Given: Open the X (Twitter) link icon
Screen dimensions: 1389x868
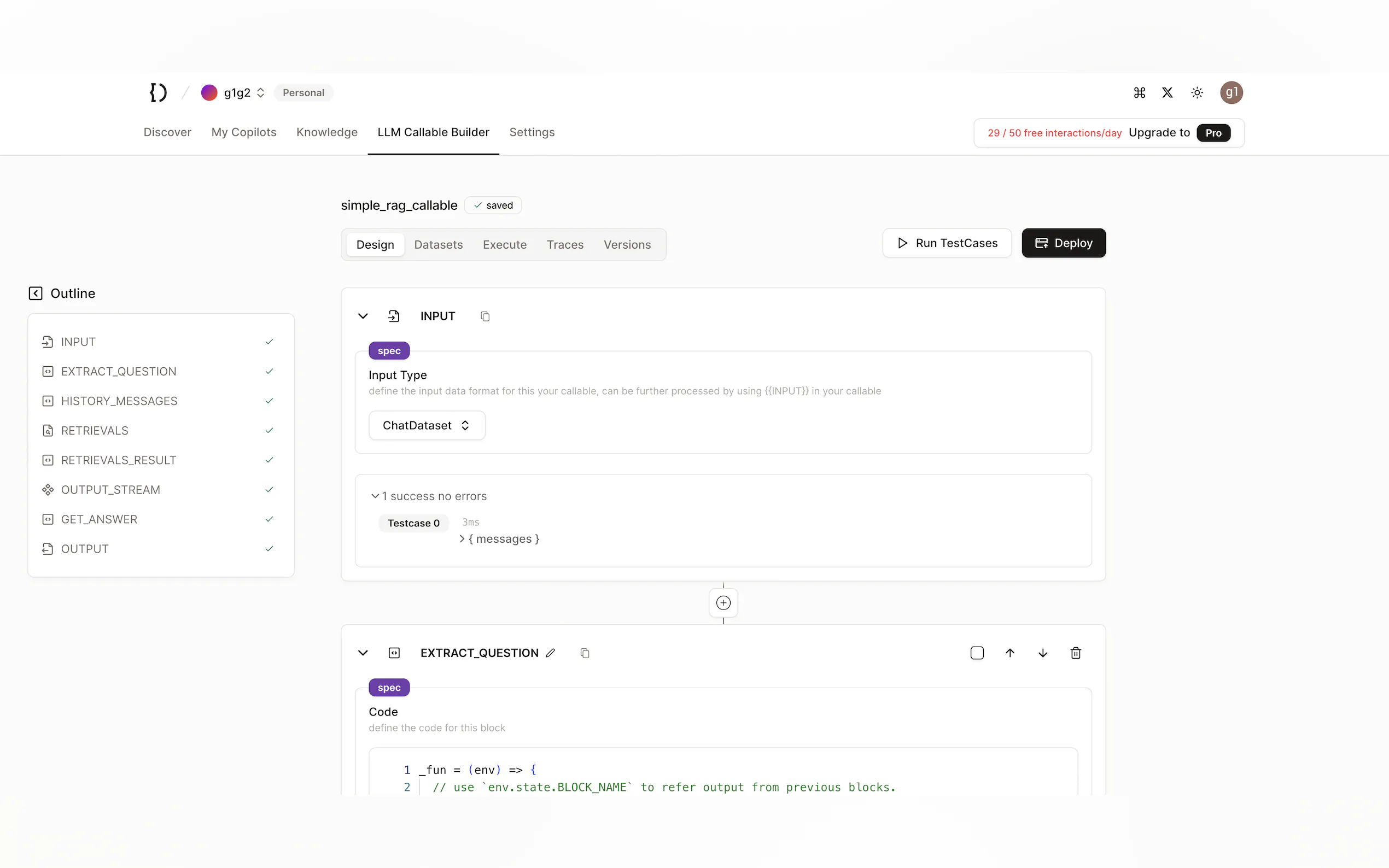Looking at the screenshot, I should pyautogui.click(x=1168, y=92).
